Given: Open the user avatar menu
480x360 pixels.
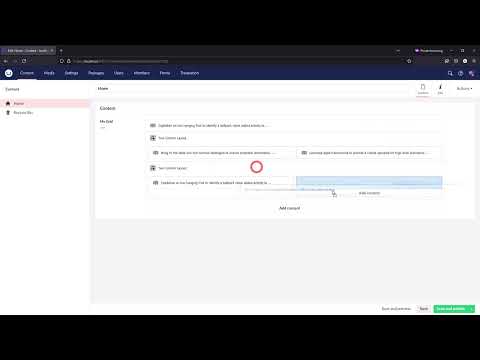Looking at the screenshot, I should (471, 73).
